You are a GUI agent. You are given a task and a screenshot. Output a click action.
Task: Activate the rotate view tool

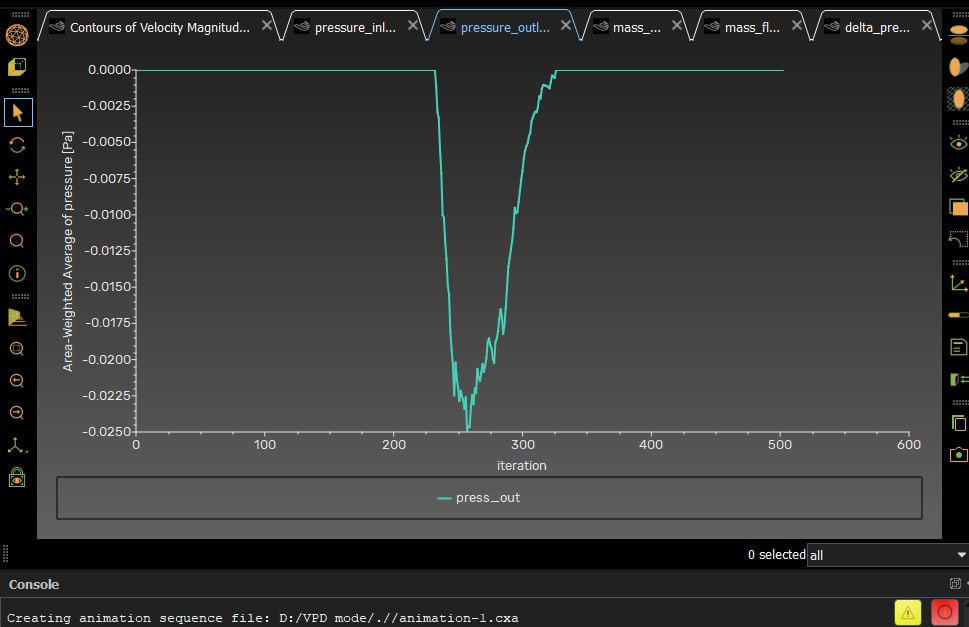17,145
